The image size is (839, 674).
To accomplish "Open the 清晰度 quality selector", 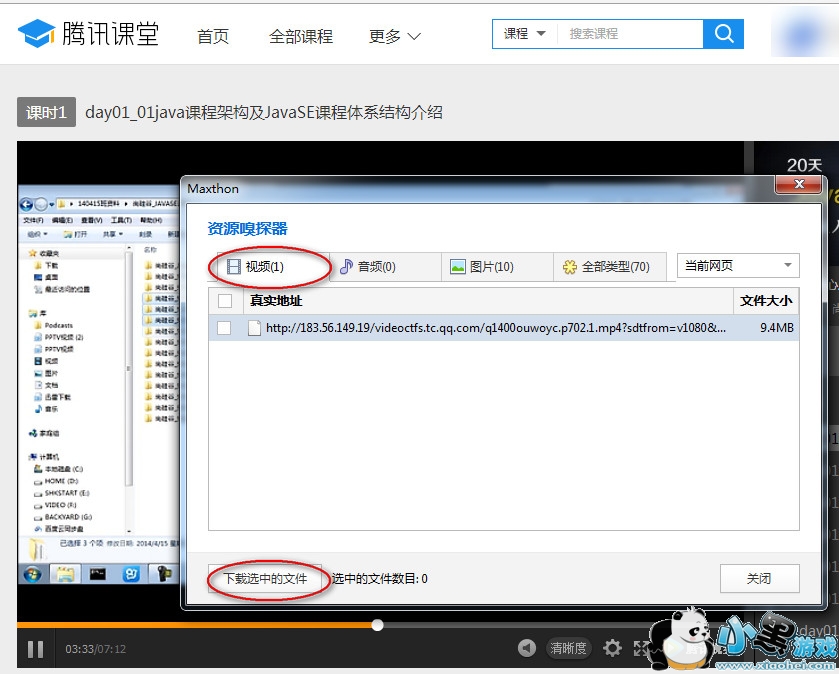I will pyautogui.click(x=569, y=648).
